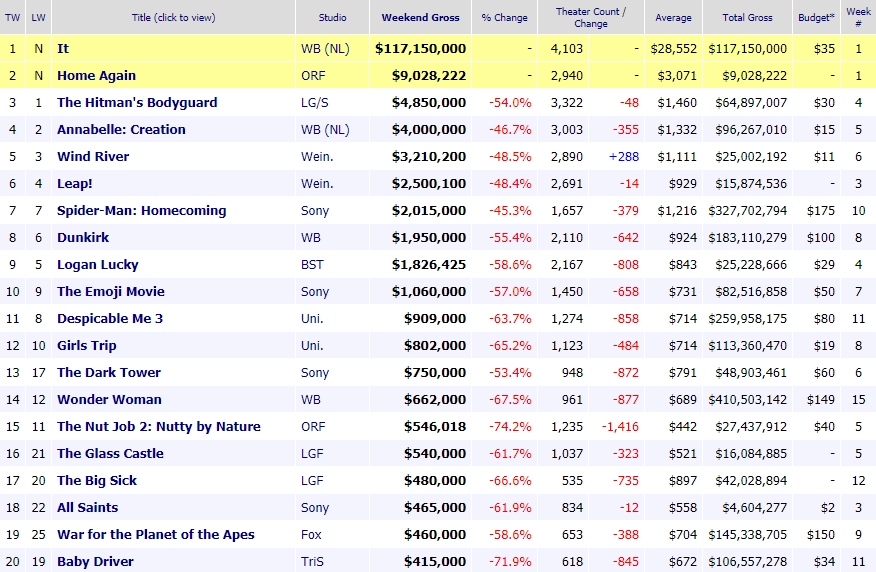Select Hitman's Bodyguard change -54.0%
Screen dimensions: 876x572
click(x=510, y=103)
